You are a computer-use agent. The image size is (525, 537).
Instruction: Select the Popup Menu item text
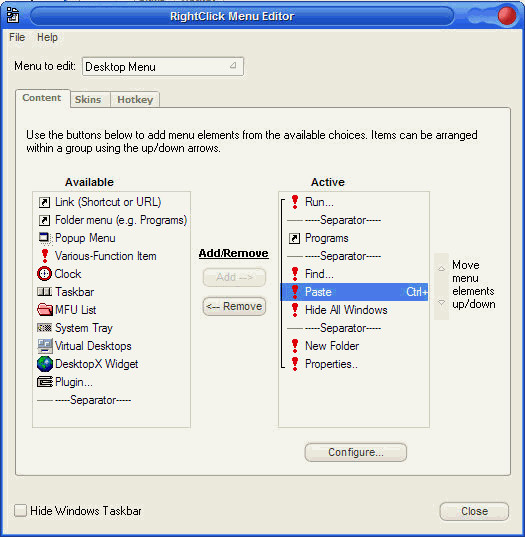(85, 238)
